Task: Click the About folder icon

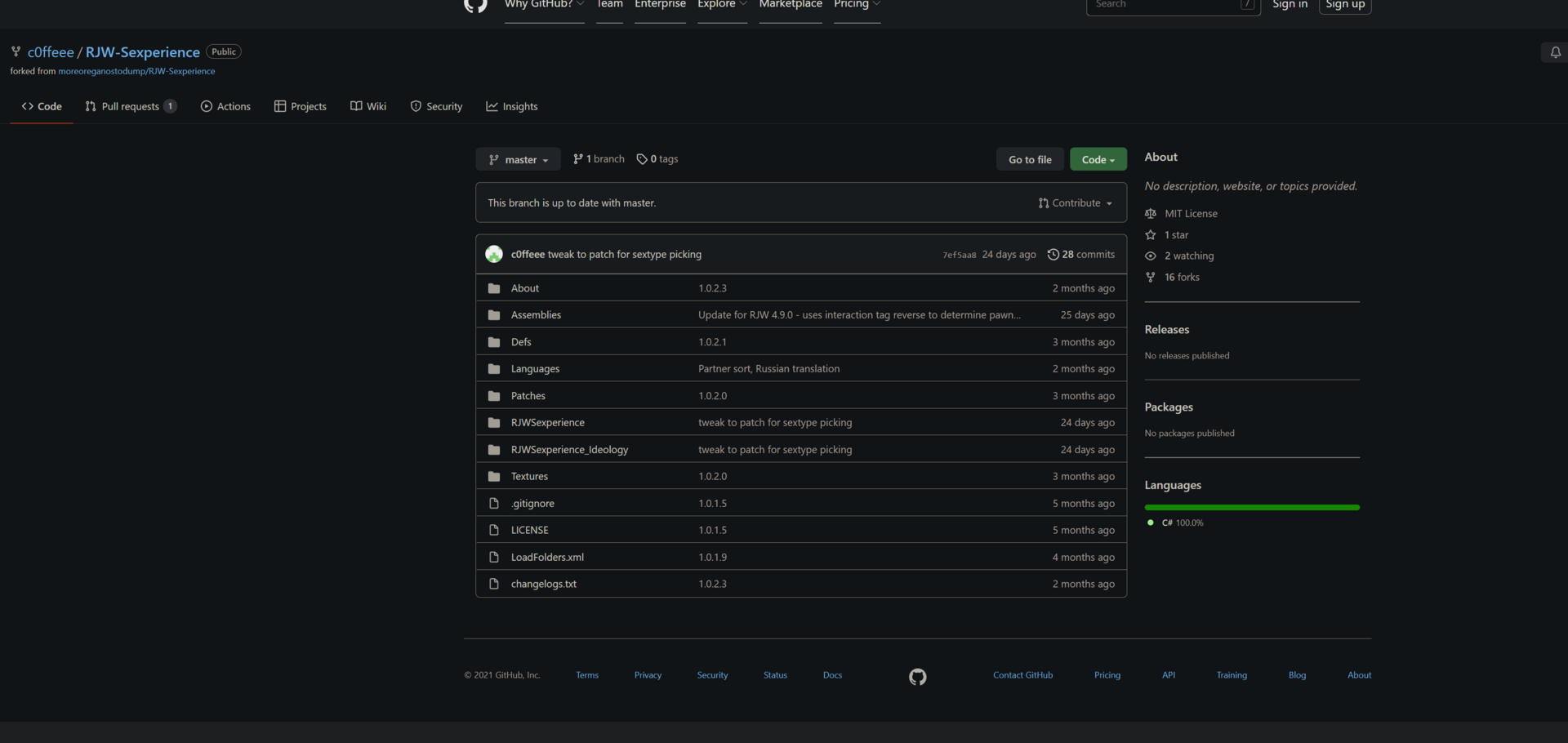Action: coord(494,288)
